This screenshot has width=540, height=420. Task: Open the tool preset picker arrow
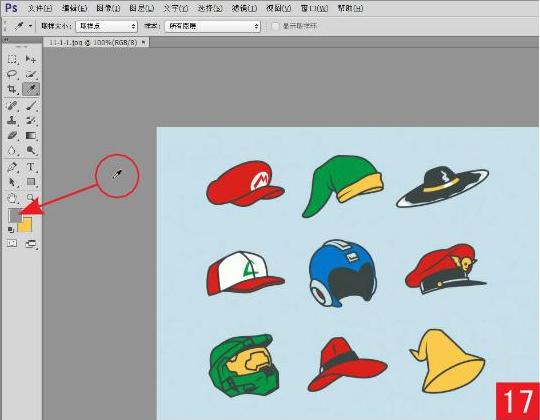(x=31, y=26)
